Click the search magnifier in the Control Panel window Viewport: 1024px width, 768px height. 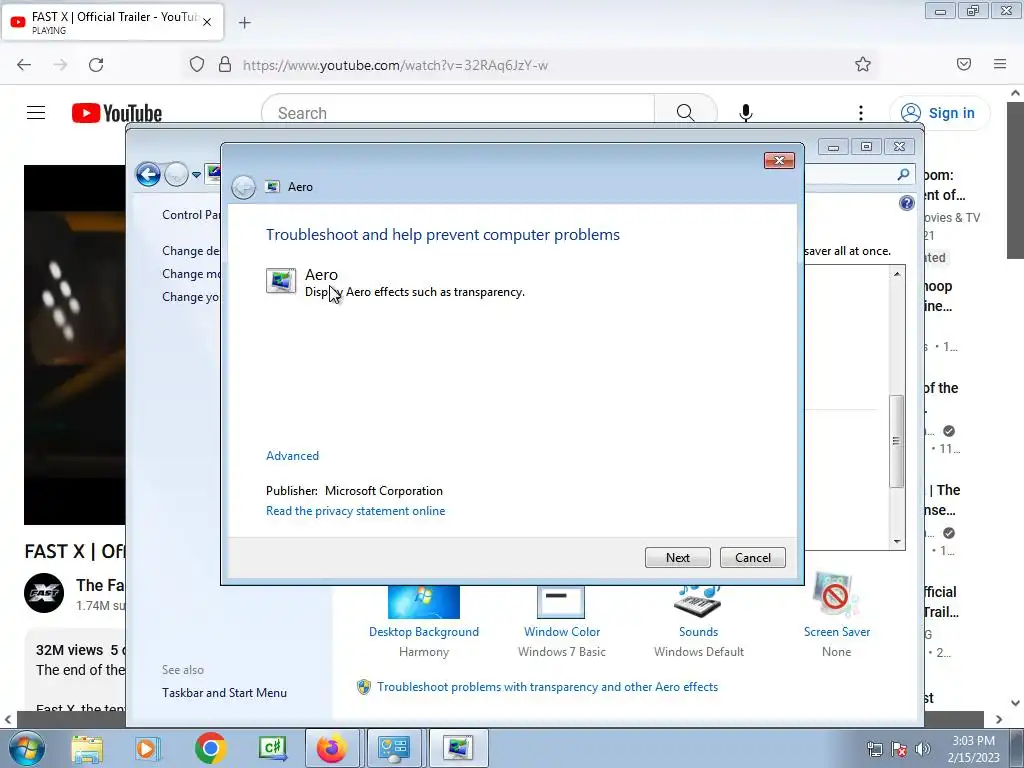[903, 174]
